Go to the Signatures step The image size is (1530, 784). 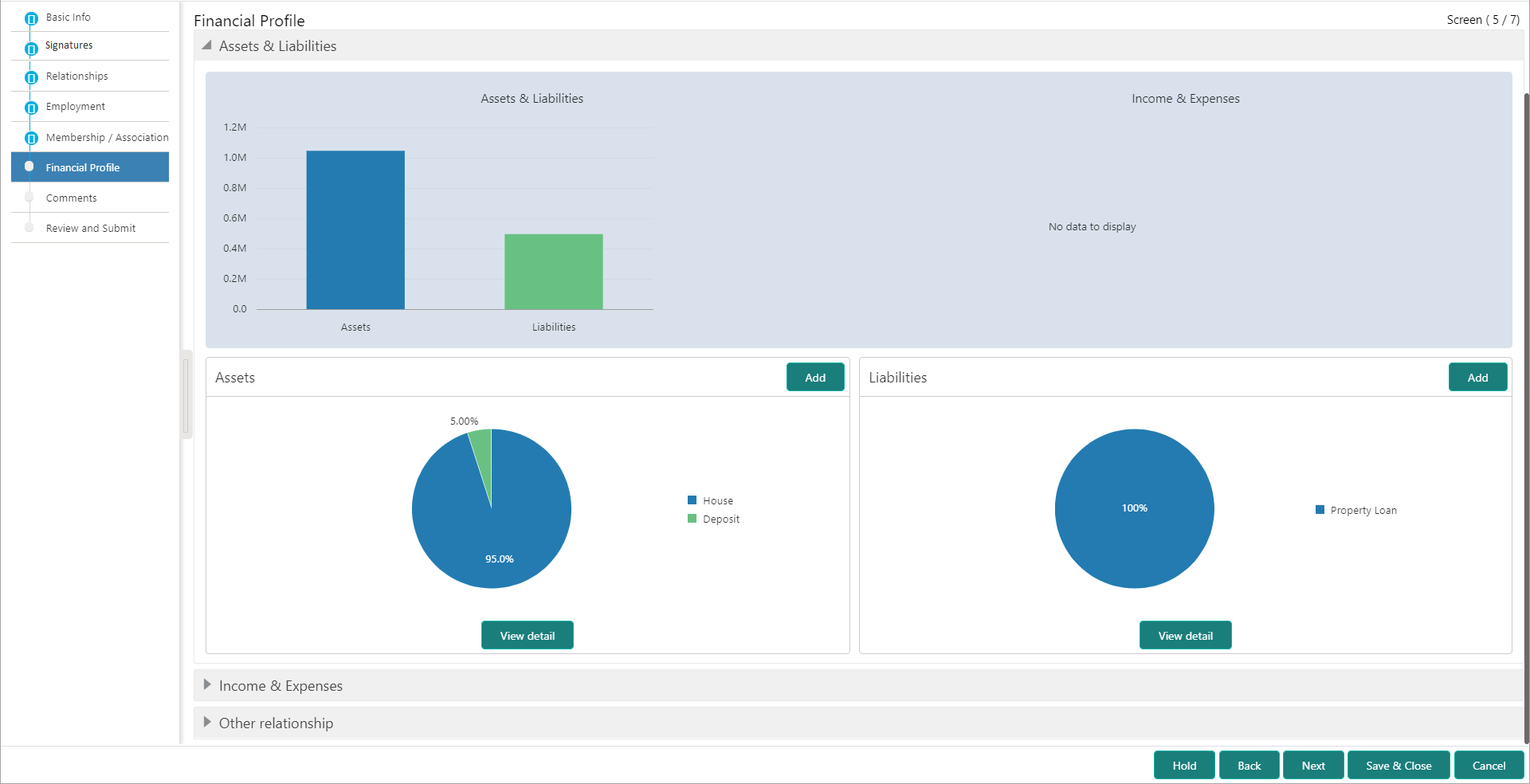point(69,45)
